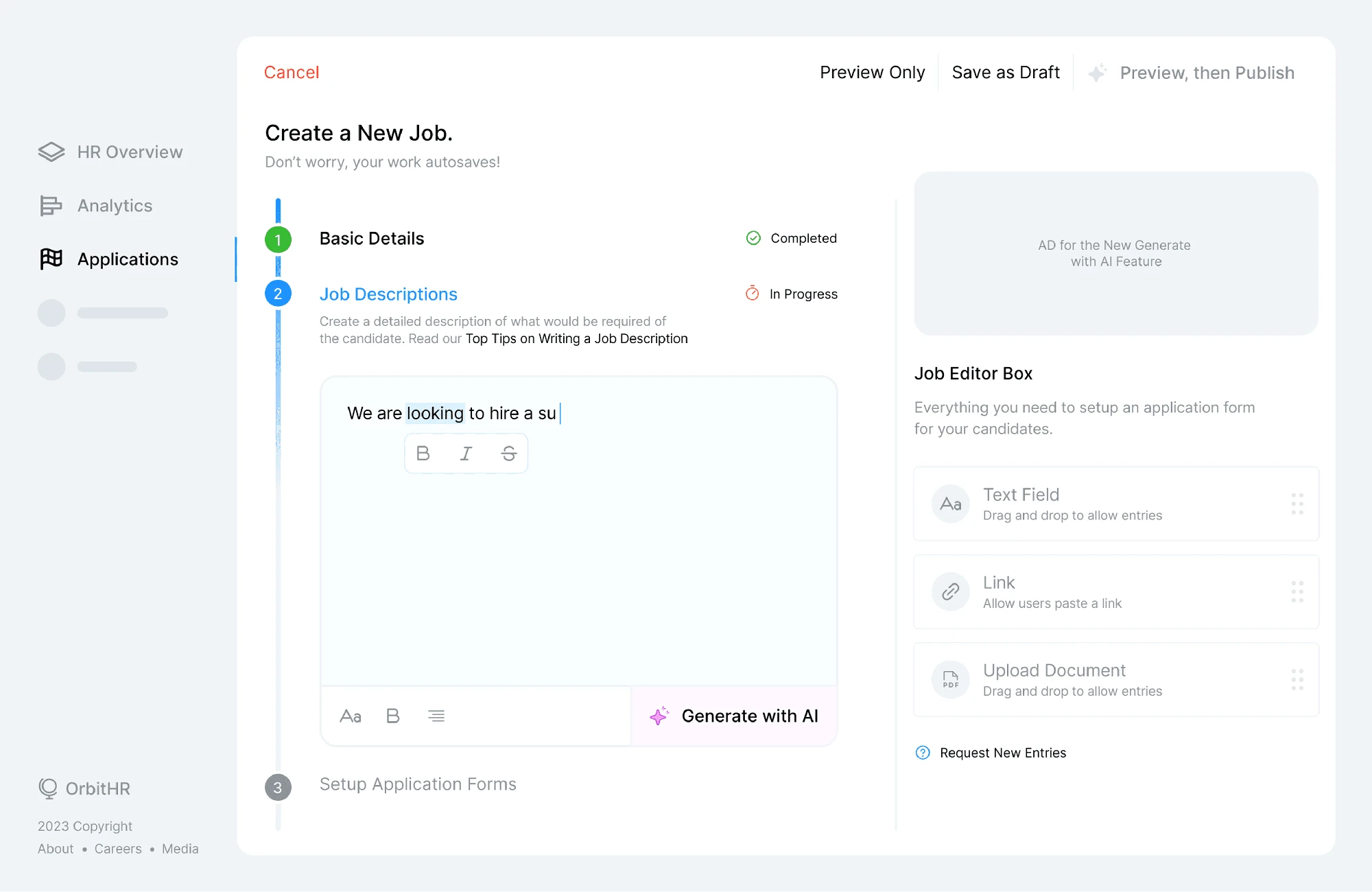Click the Analytics chart icon

(51, 206)
